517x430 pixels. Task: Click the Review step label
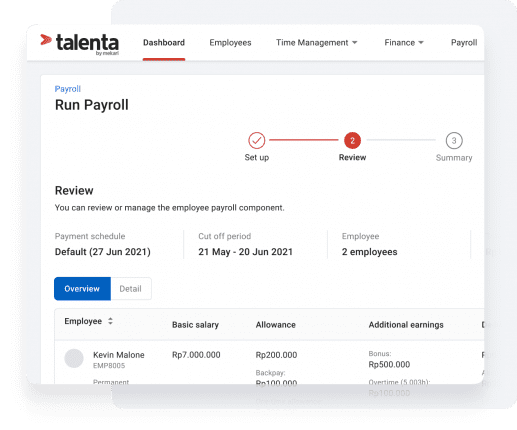coord(352,158)
